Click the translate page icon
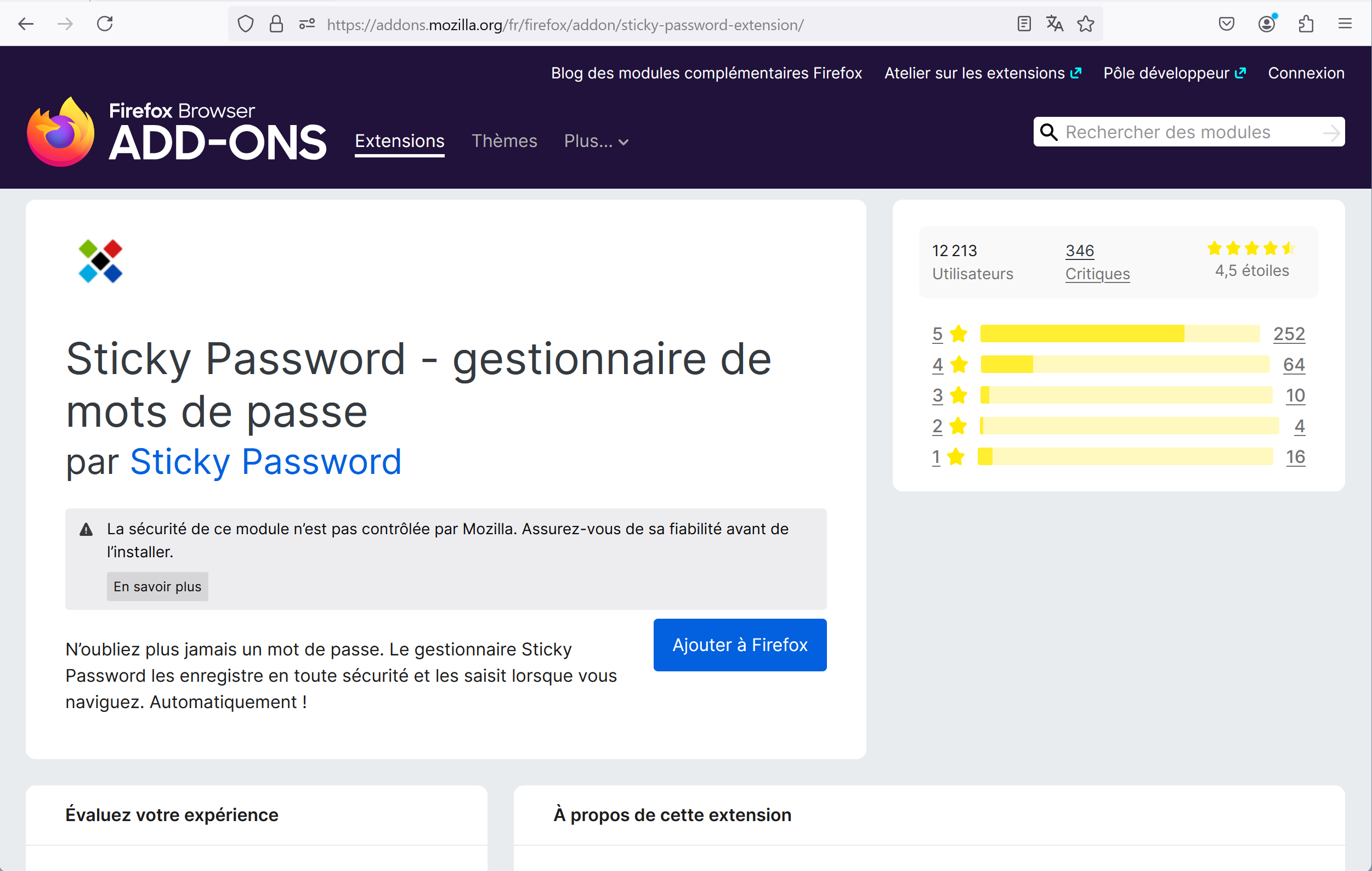1372x871 pixels. pos(1054,24)
